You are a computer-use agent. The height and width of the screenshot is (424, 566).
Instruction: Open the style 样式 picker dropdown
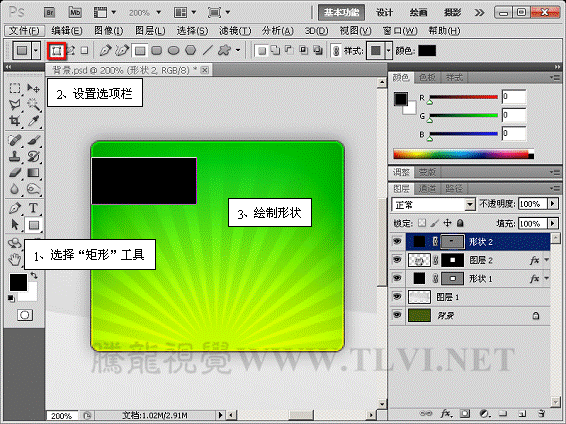click(x=388, y=51)
